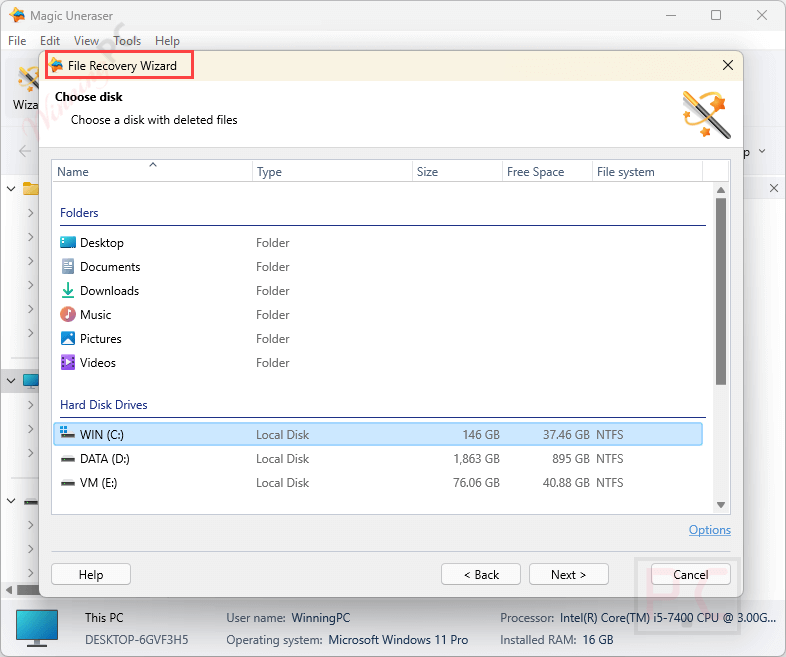
Task: Click the WinningPC user name value
Action: pyautogui.click(x=321, y=618)
